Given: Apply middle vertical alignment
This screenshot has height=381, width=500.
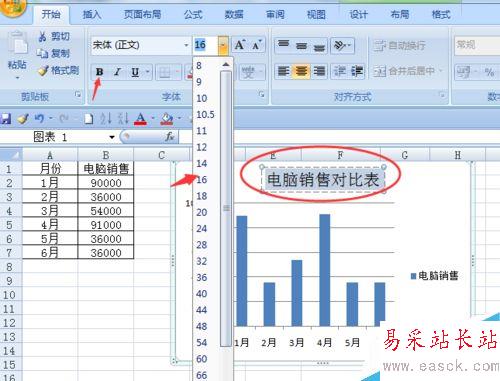Looking at the screenshot, I should (x=301, y=45).
